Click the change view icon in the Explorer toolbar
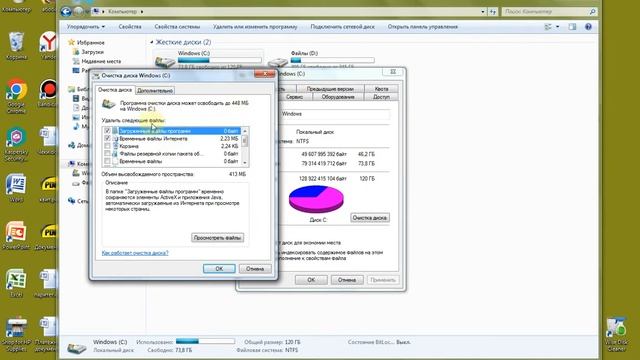 [548, 27]
